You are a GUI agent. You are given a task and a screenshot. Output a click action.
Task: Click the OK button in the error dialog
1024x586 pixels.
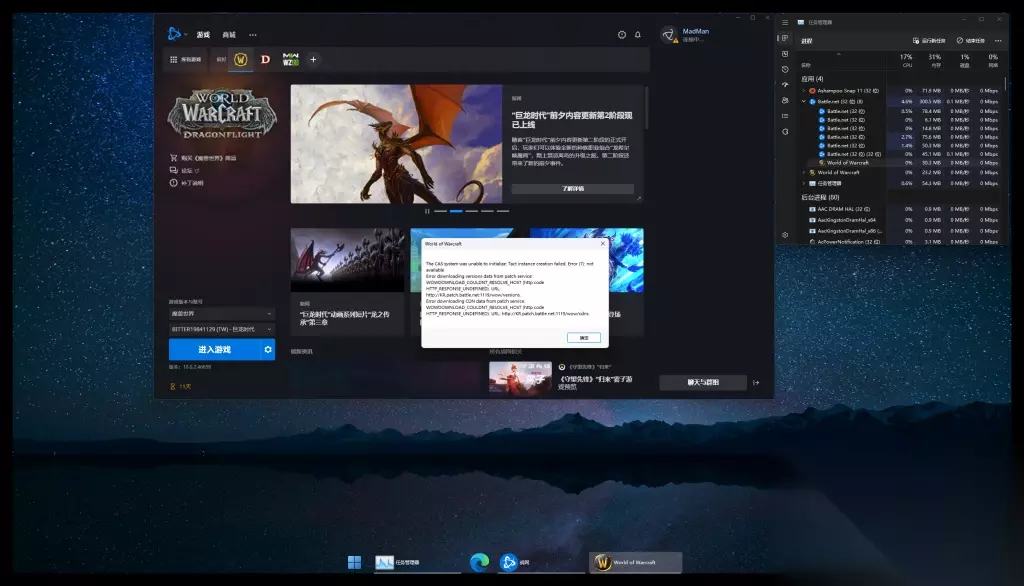click(x=583, y=337)
